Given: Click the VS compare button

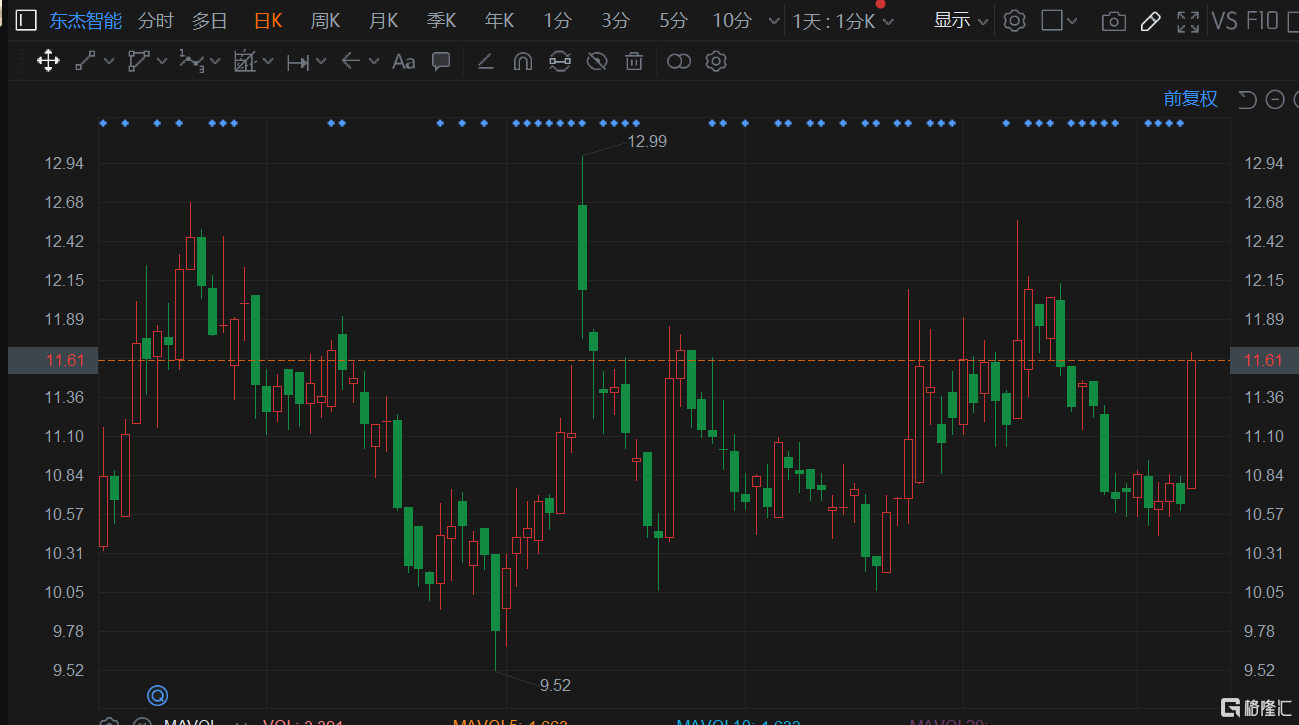Looking at the screenshot, I should point(1224,21).
